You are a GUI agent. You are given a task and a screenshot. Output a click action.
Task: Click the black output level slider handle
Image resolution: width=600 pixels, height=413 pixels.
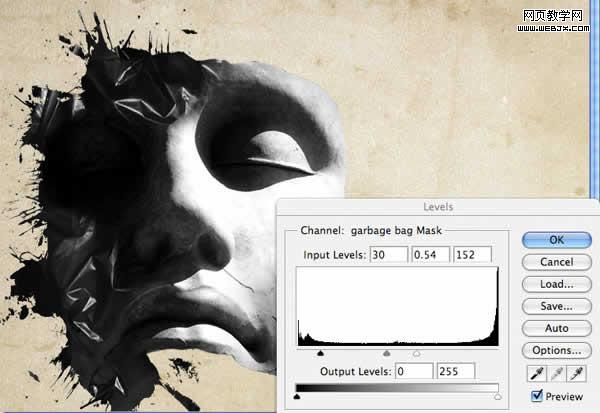click(x=297, y=397)
